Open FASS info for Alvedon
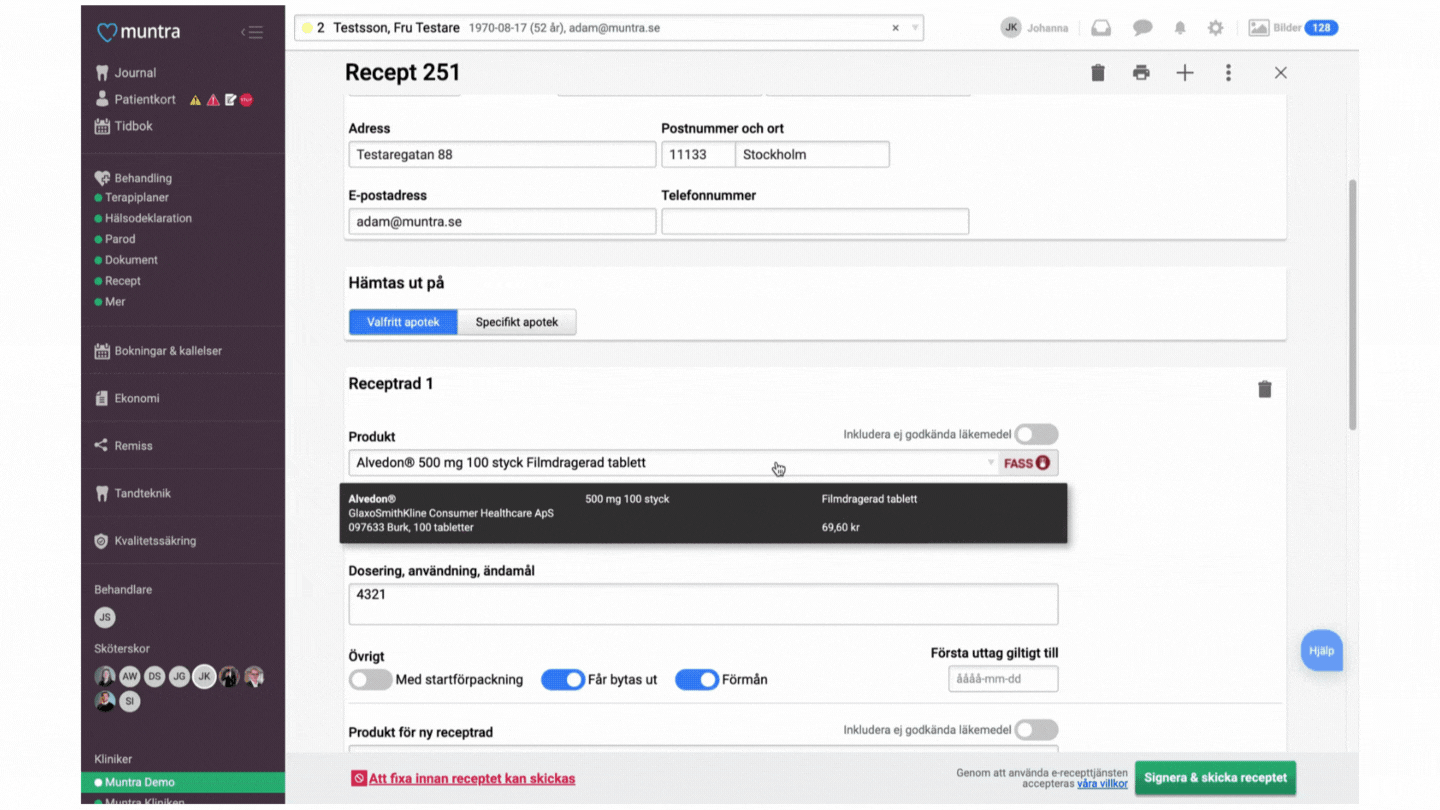Image resolution: width=1440 pixels, height=810 pixels. pos(1027,463)
